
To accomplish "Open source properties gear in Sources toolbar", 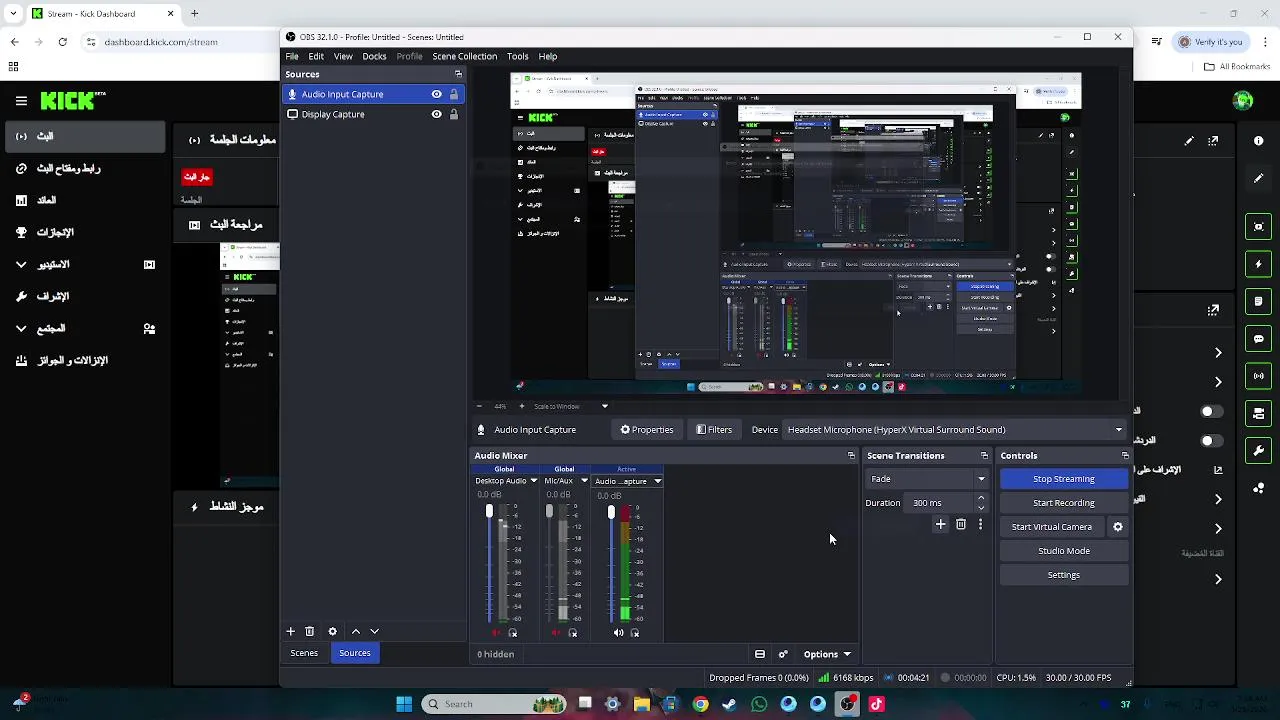I will [332, 631].
